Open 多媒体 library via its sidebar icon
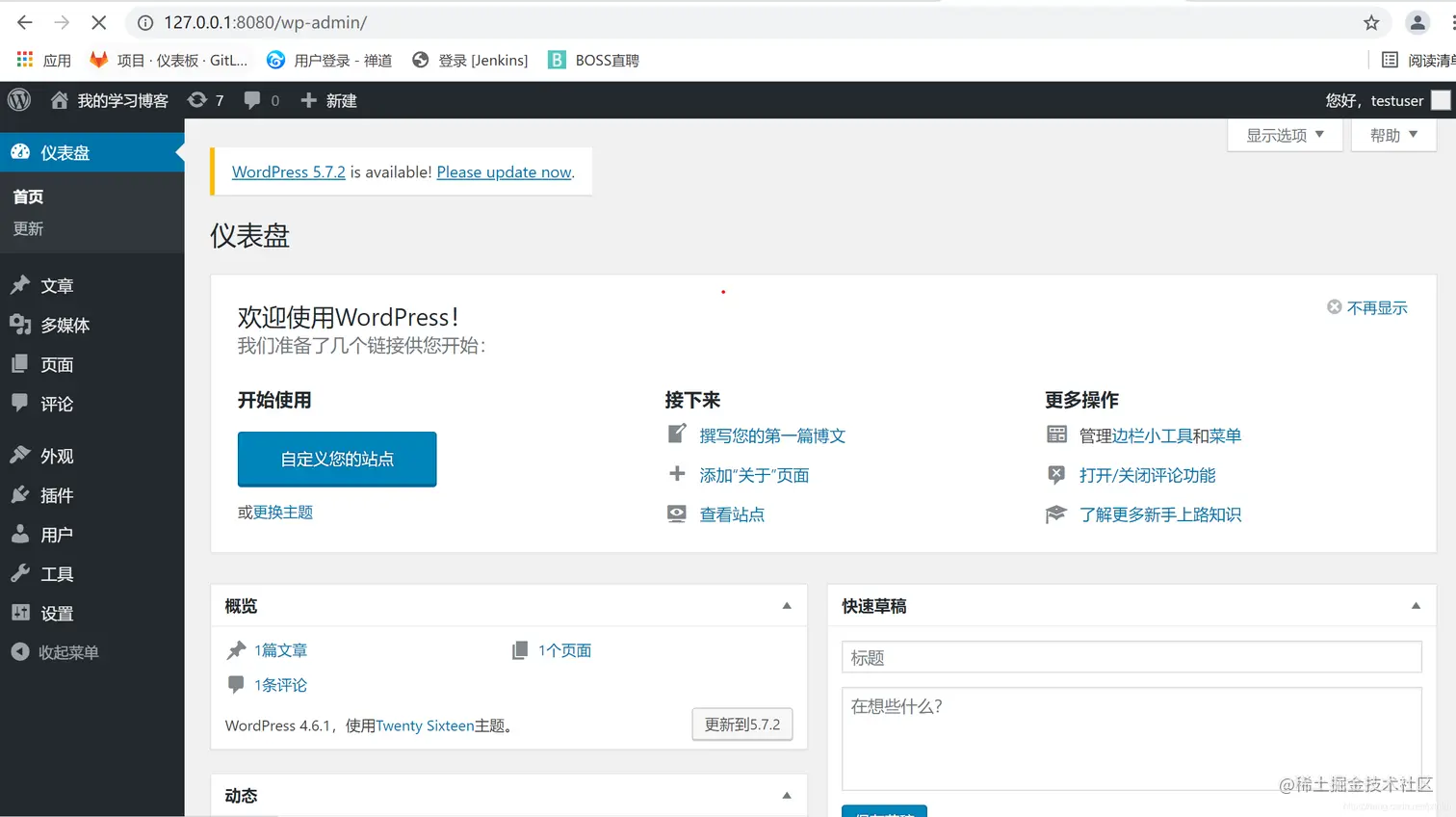Viewport: 1456px width, 817px height. tap(21, 325)
